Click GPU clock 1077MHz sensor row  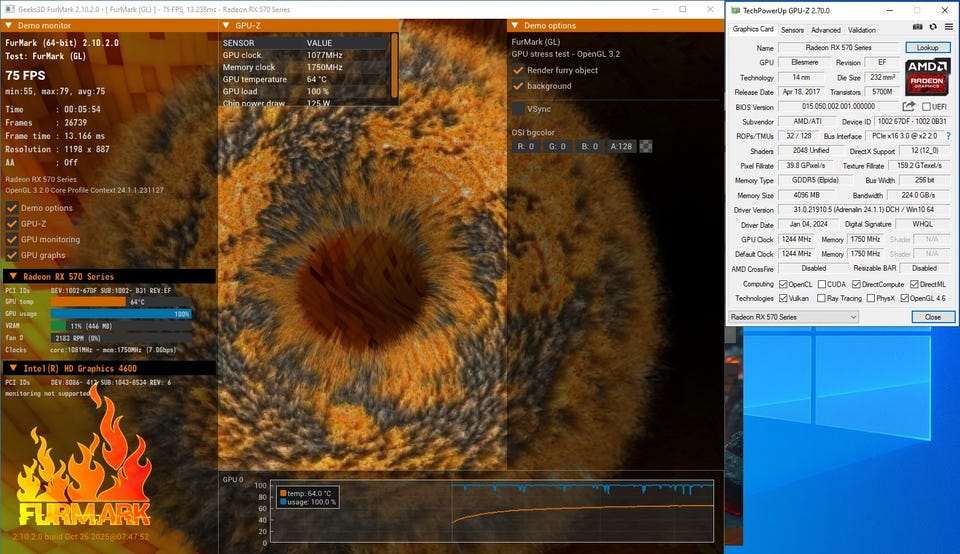point(305,55)
